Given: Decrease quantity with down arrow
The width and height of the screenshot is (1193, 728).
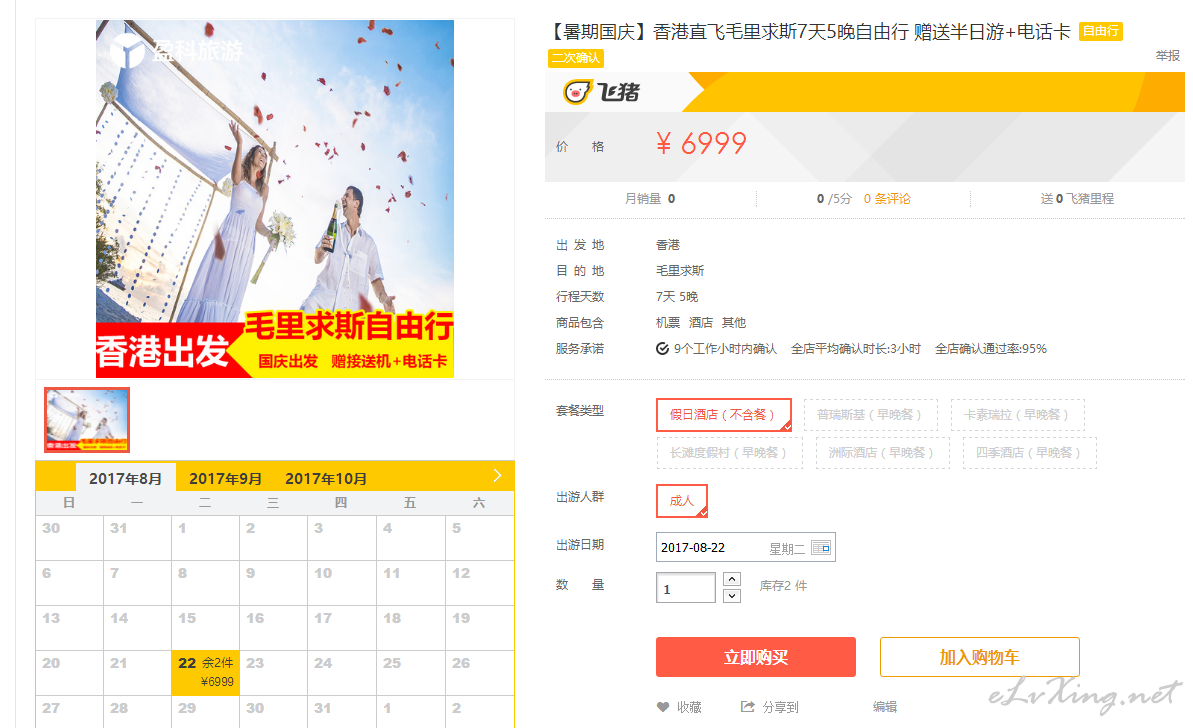Looking at the screenshot, I should [732, 596].
